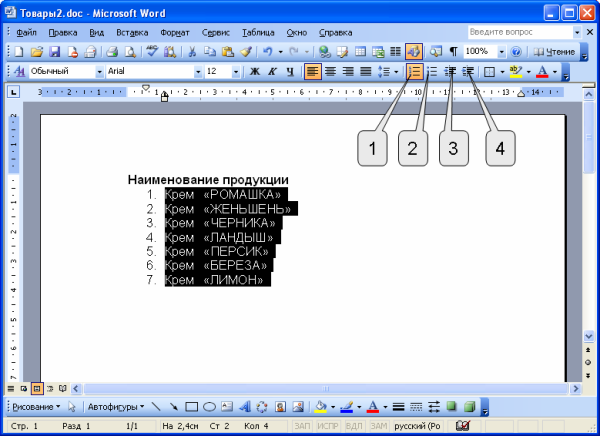Click the Undo arrow icon
This screenshot has height=436, width=600.
(267, 51)
